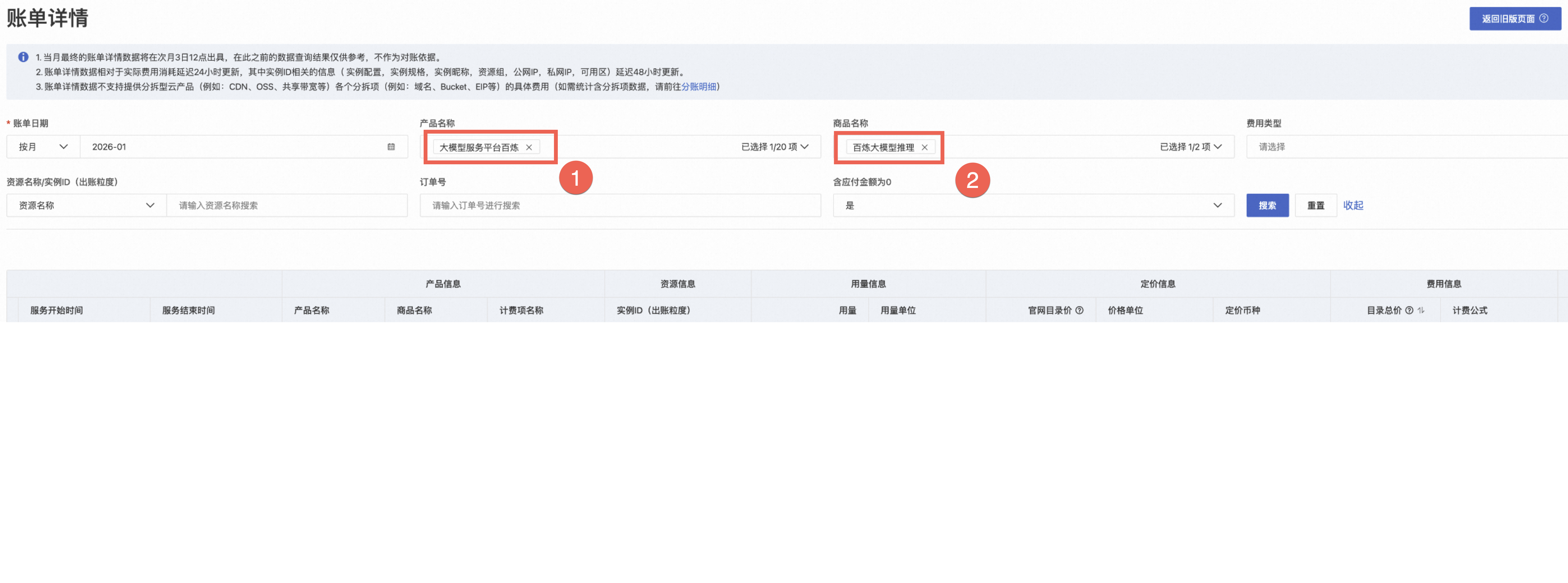Screen dimensions: 1568x583
Task: Open the 费用类型 请选择 dropdown
Action: (1407, 147)
